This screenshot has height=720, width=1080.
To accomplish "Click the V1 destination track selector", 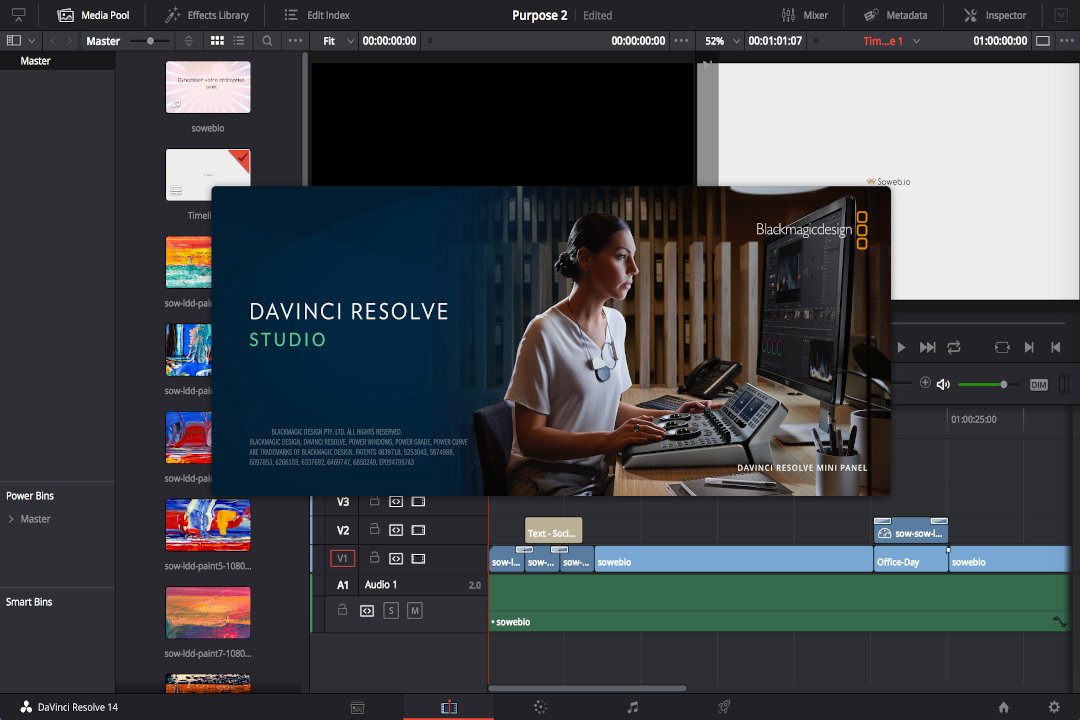I will pyautogui.click(x=342, y=558).
